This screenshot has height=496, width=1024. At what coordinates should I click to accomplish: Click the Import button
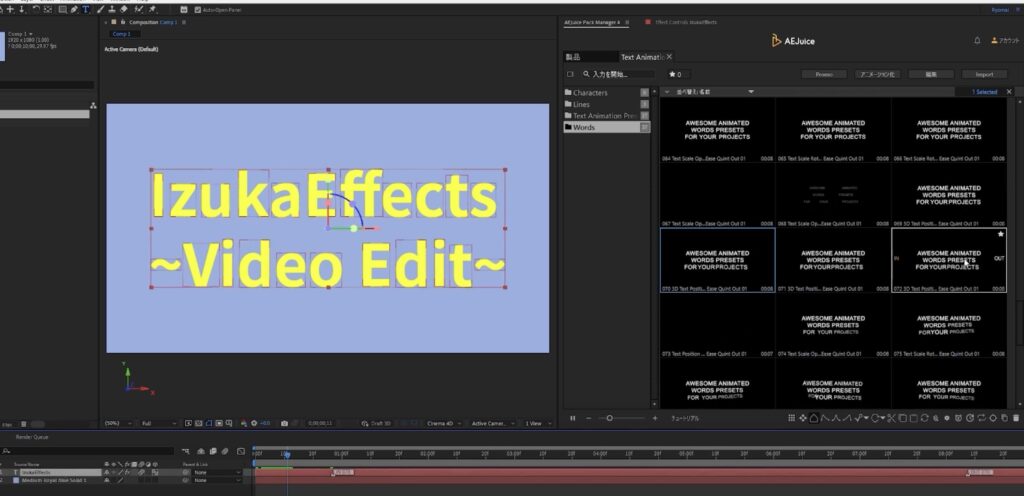(983, 74)
